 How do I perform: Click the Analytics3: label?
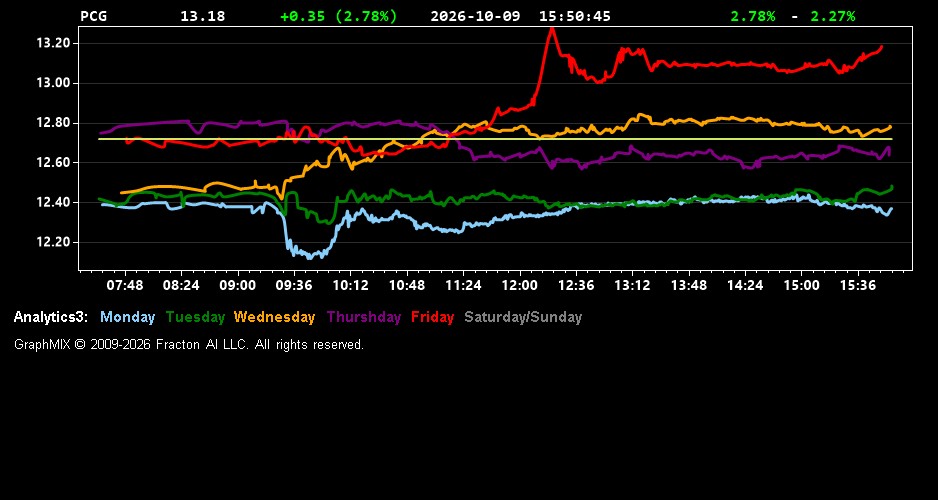click(x=51, y=317)
